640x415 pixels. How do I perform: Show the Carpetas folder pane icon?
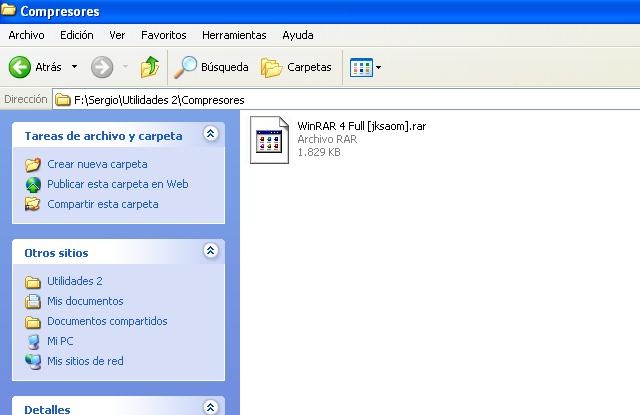271,67
